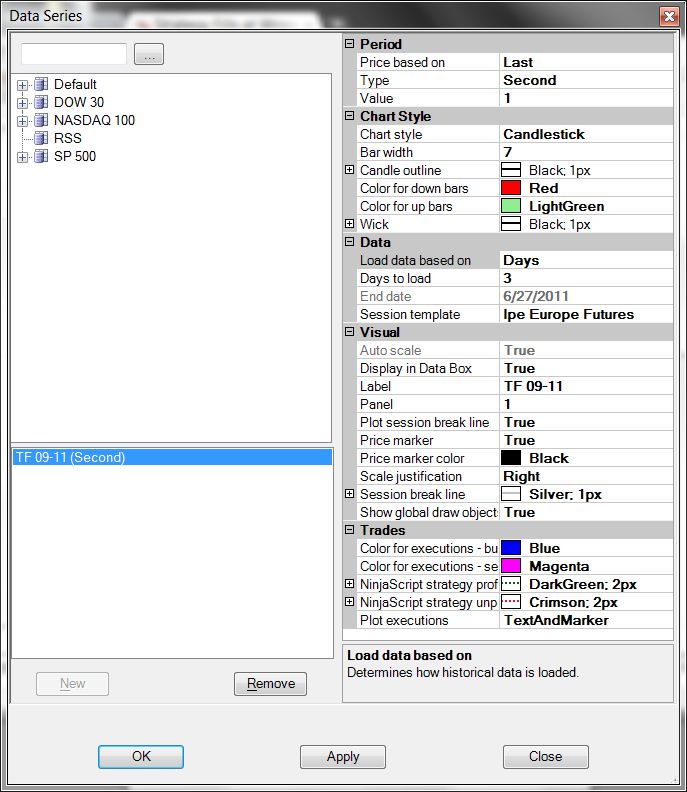Change the period Type value Second
The width and height of the screenshot is (687, 792).
pyautogui.click(x=586, y=80)
